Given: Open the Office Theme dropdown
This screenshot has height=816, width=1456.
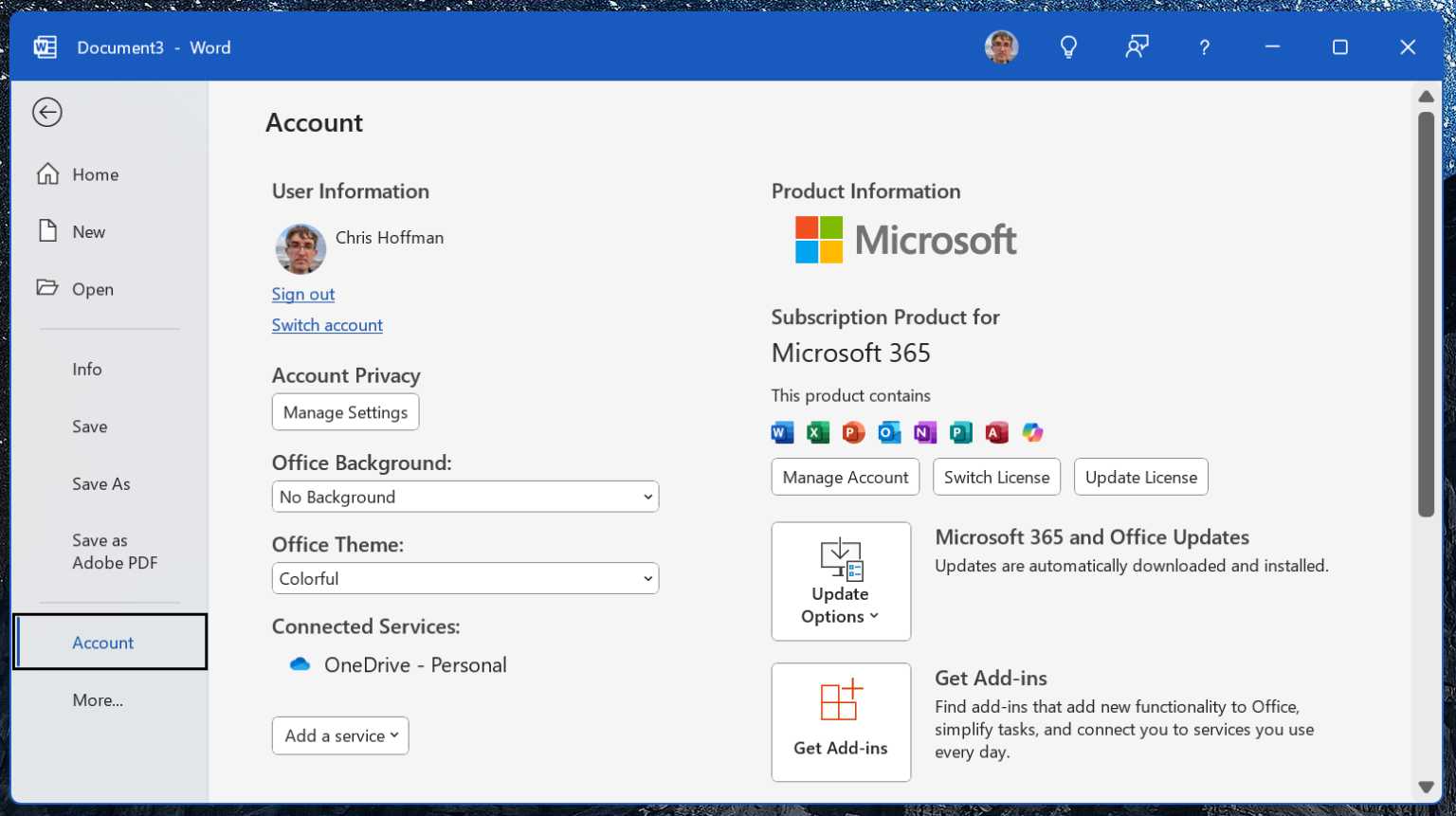Looking at the screenshot, I should [464, 578].
